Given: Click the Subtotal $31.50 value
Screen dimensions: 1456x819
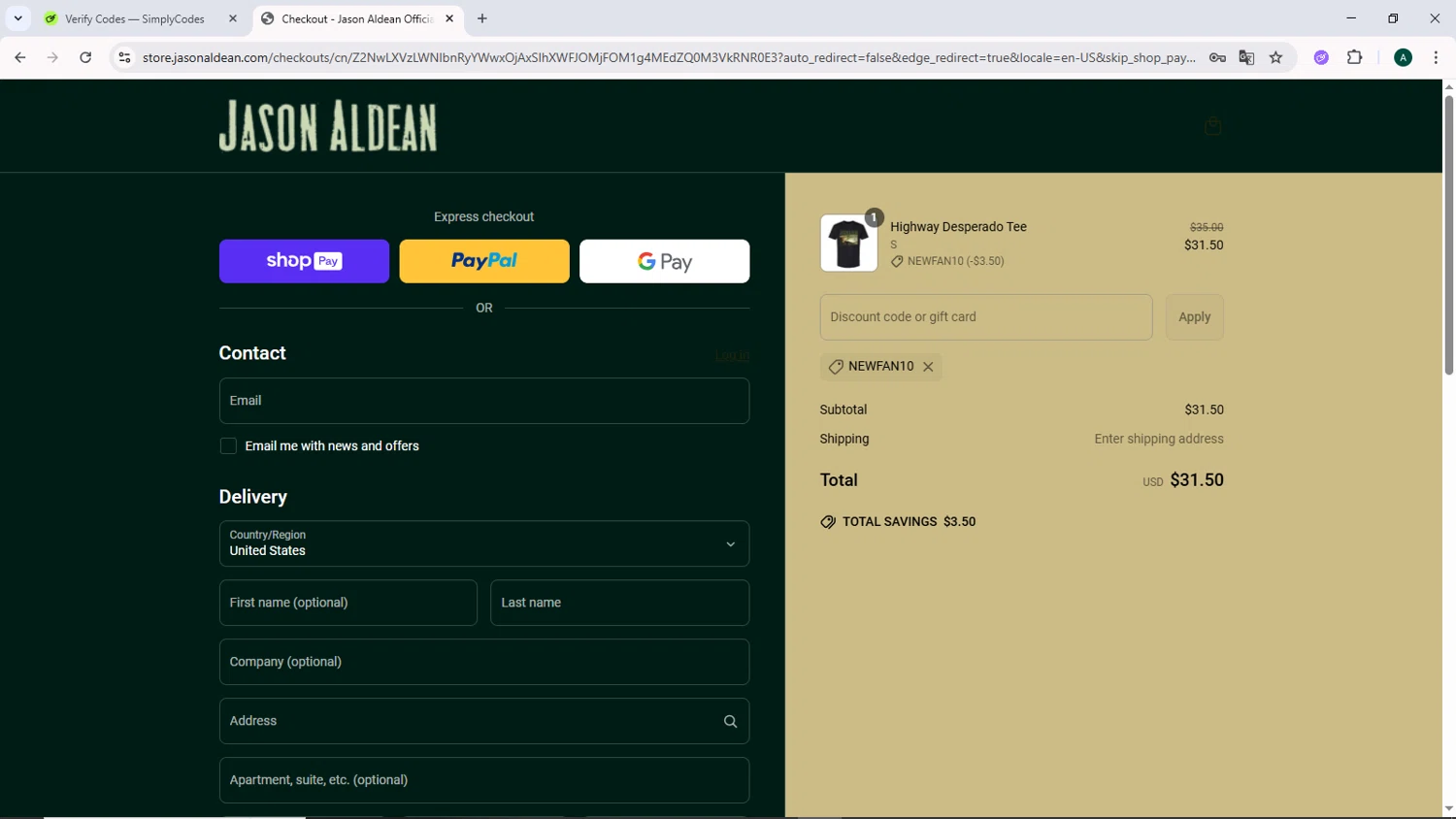Looking at the screenshot, I should [1204, 409].
